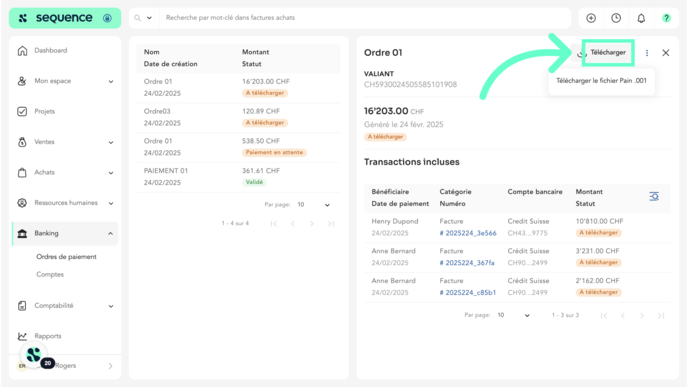
Task: Go to last page of order list
Action: coord(331,224)
